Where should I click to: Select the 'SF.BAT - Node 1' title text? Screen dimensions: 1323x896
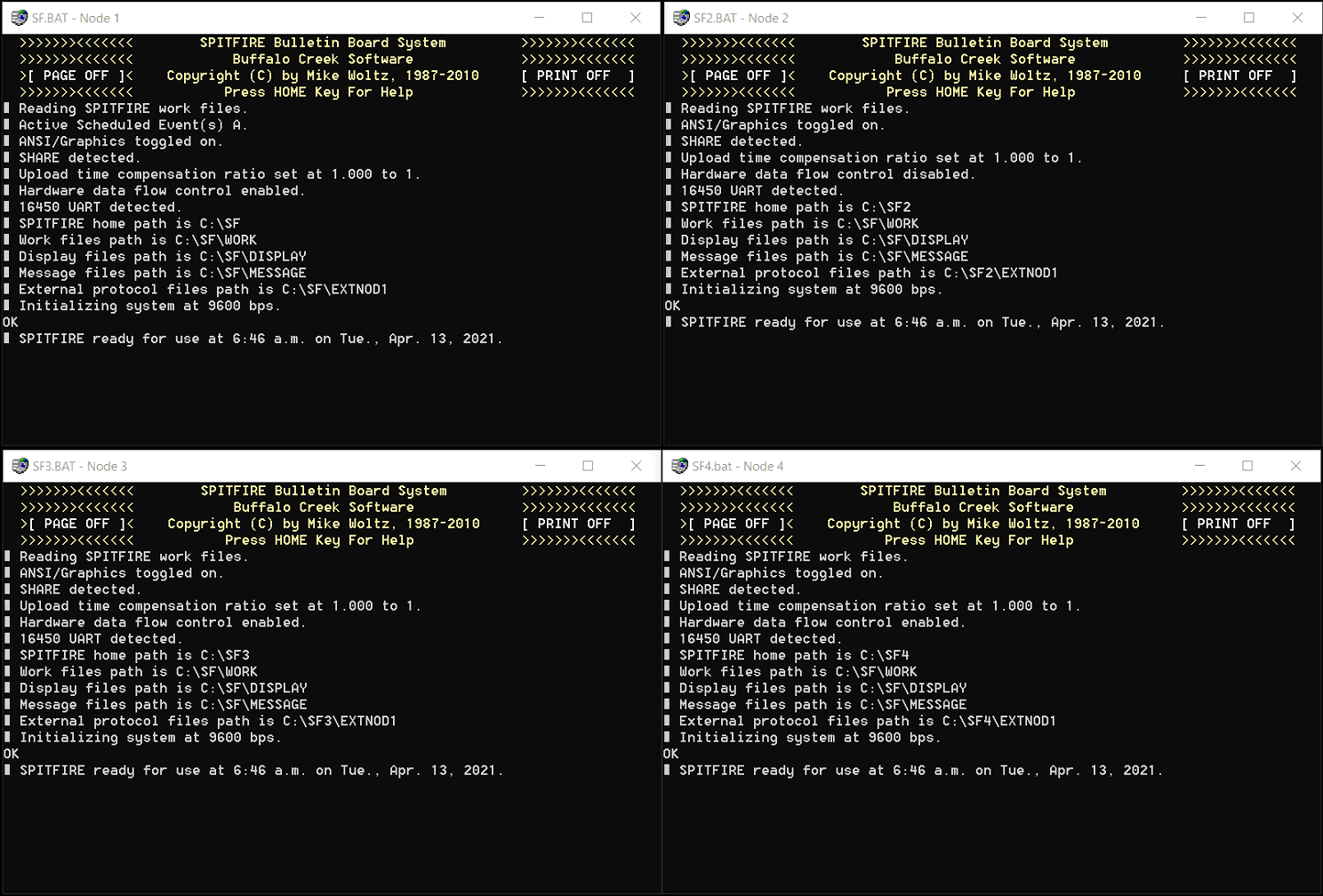(x=76, y=18)
